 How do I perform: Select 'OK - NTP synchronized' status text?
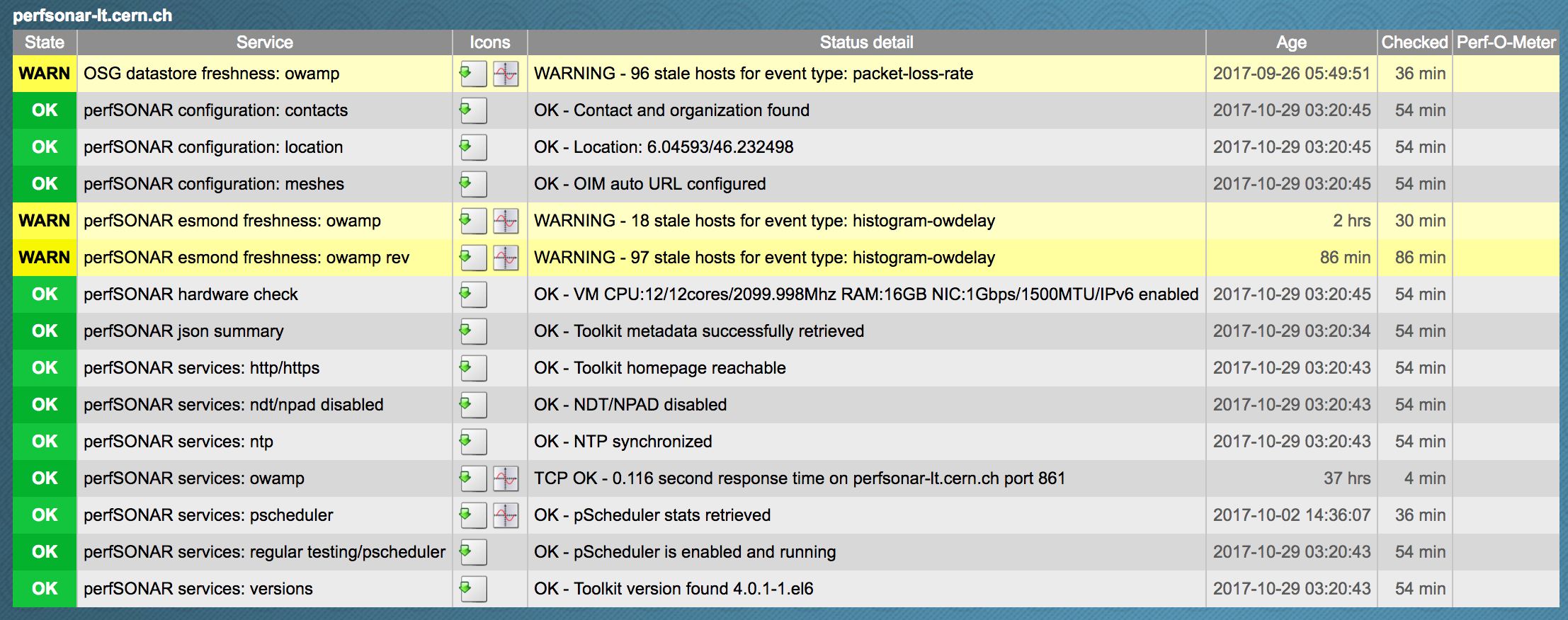coord(623,442)
